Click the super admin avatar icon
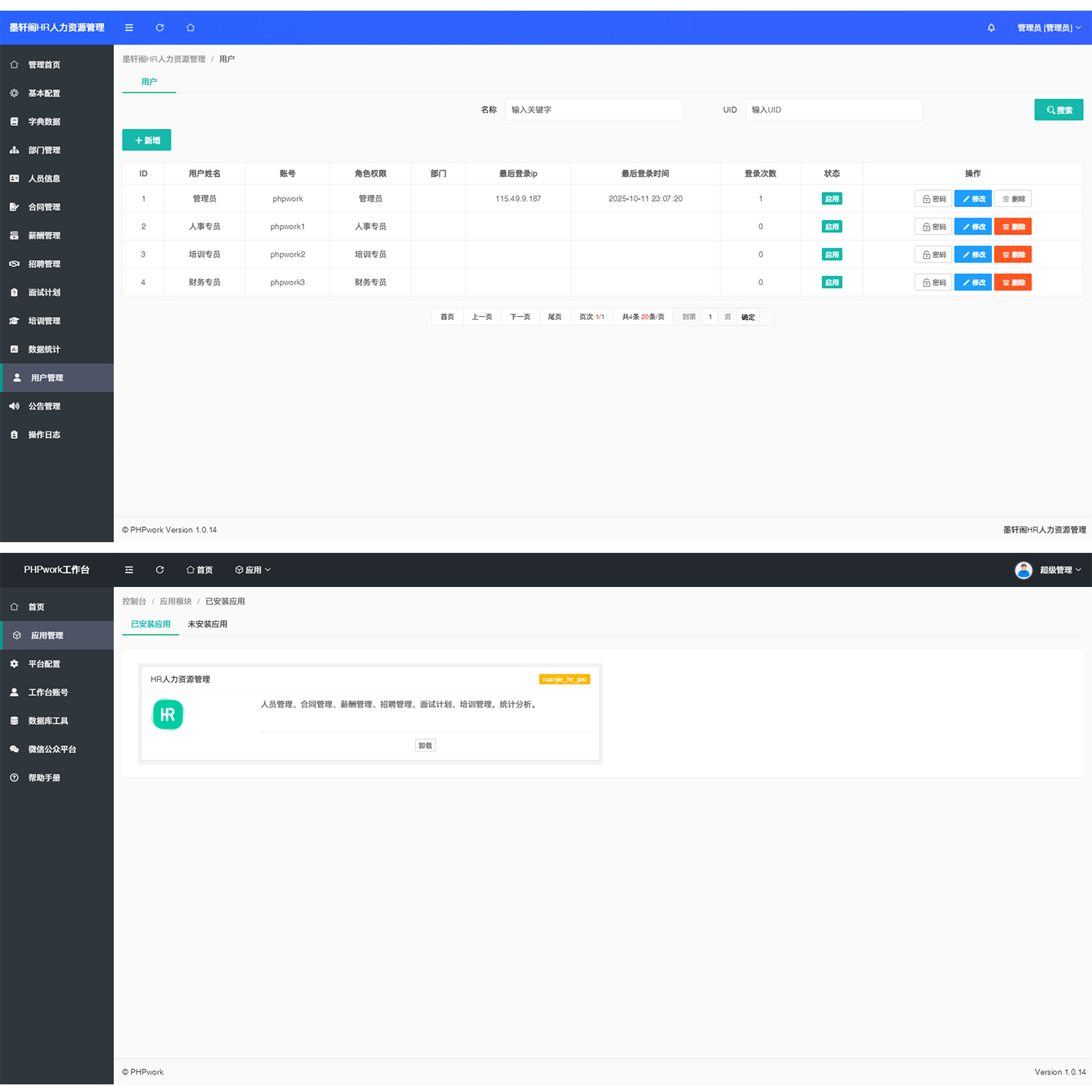1092x1092 pixels. [1023, 570]
